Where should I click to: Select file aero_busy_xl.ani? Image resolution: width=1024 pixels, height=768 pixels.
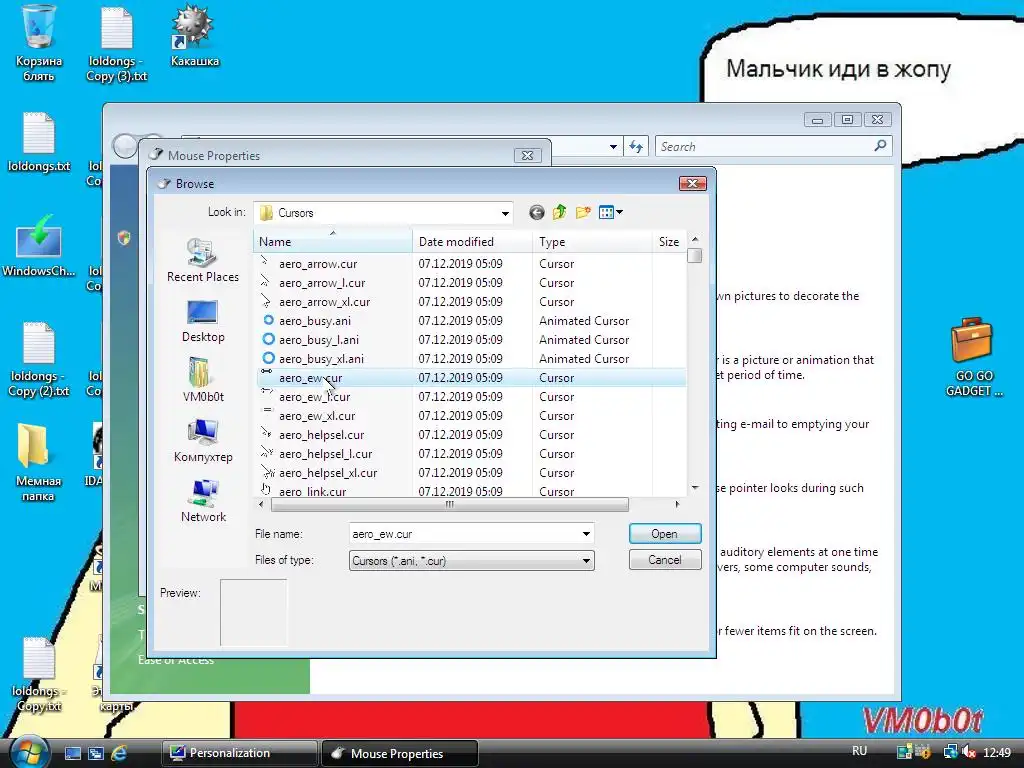[321, 359]
